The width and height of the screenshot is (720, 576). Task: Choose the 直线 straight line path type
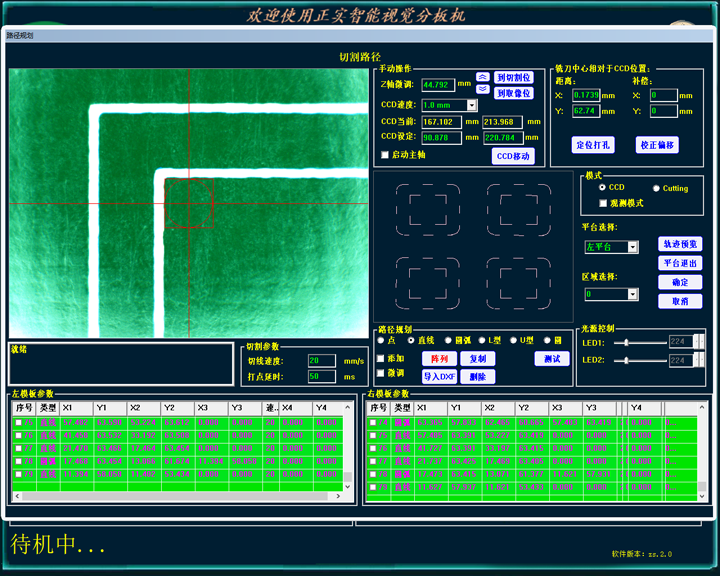[411, 340]
